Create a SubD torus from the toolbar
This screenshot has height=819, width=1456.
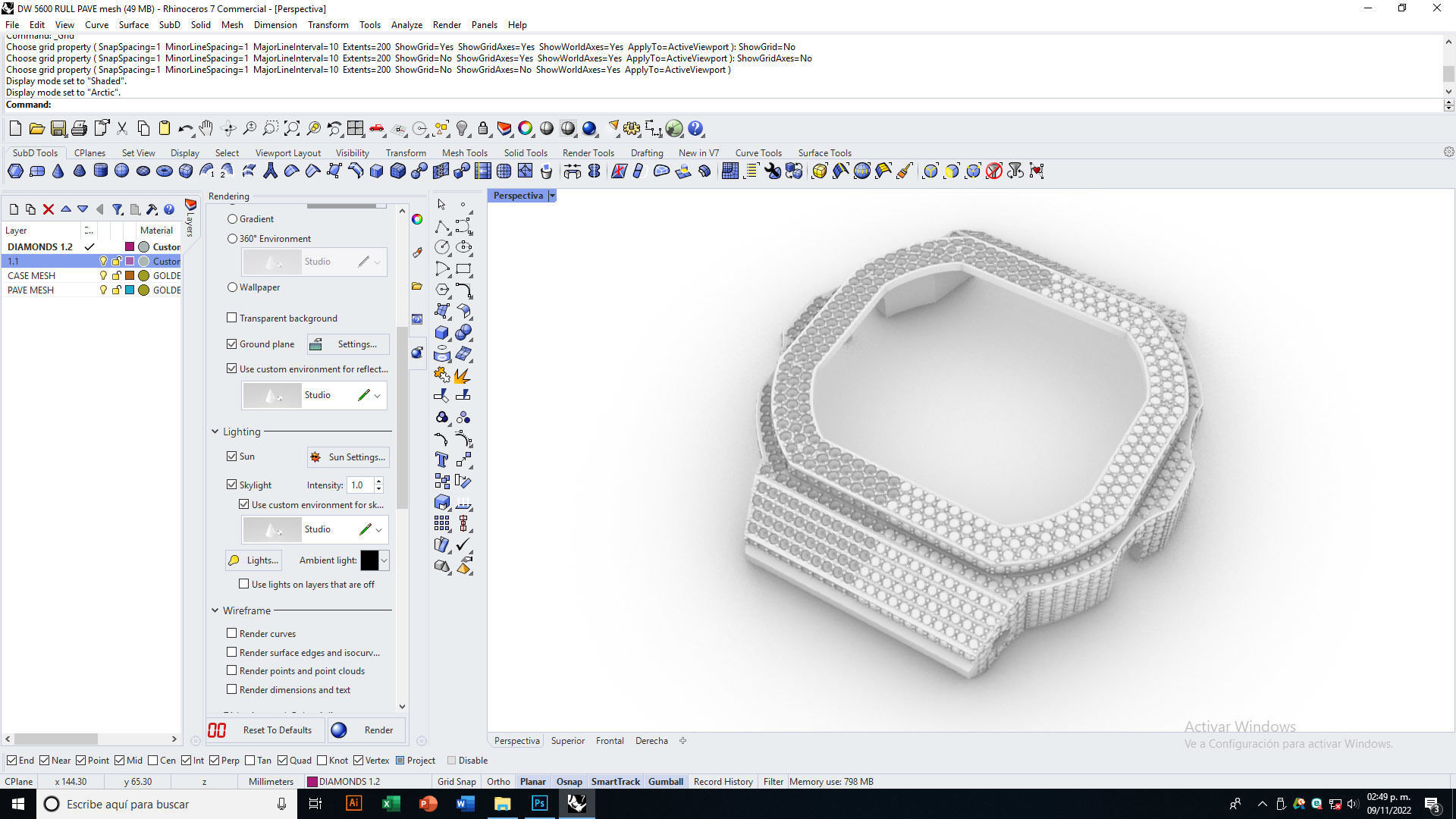coord(164,171)
